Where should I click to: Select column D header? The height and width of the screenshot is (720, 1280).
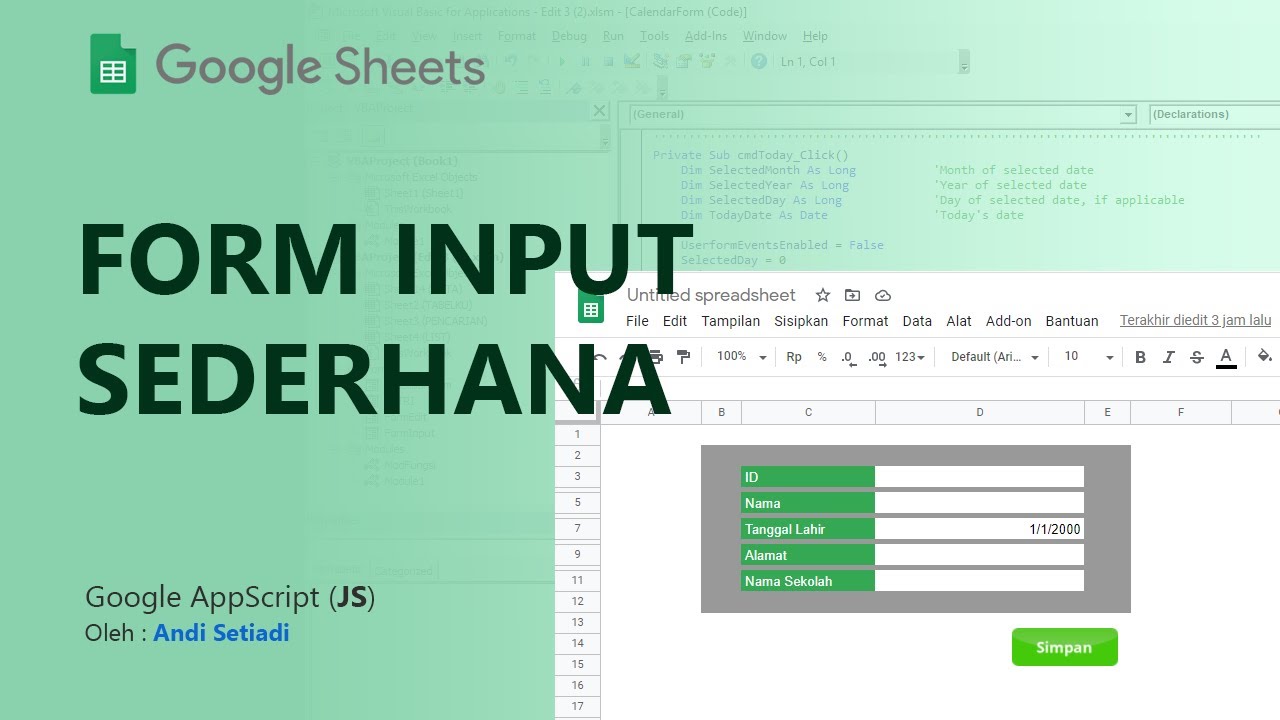click(980, 412)
